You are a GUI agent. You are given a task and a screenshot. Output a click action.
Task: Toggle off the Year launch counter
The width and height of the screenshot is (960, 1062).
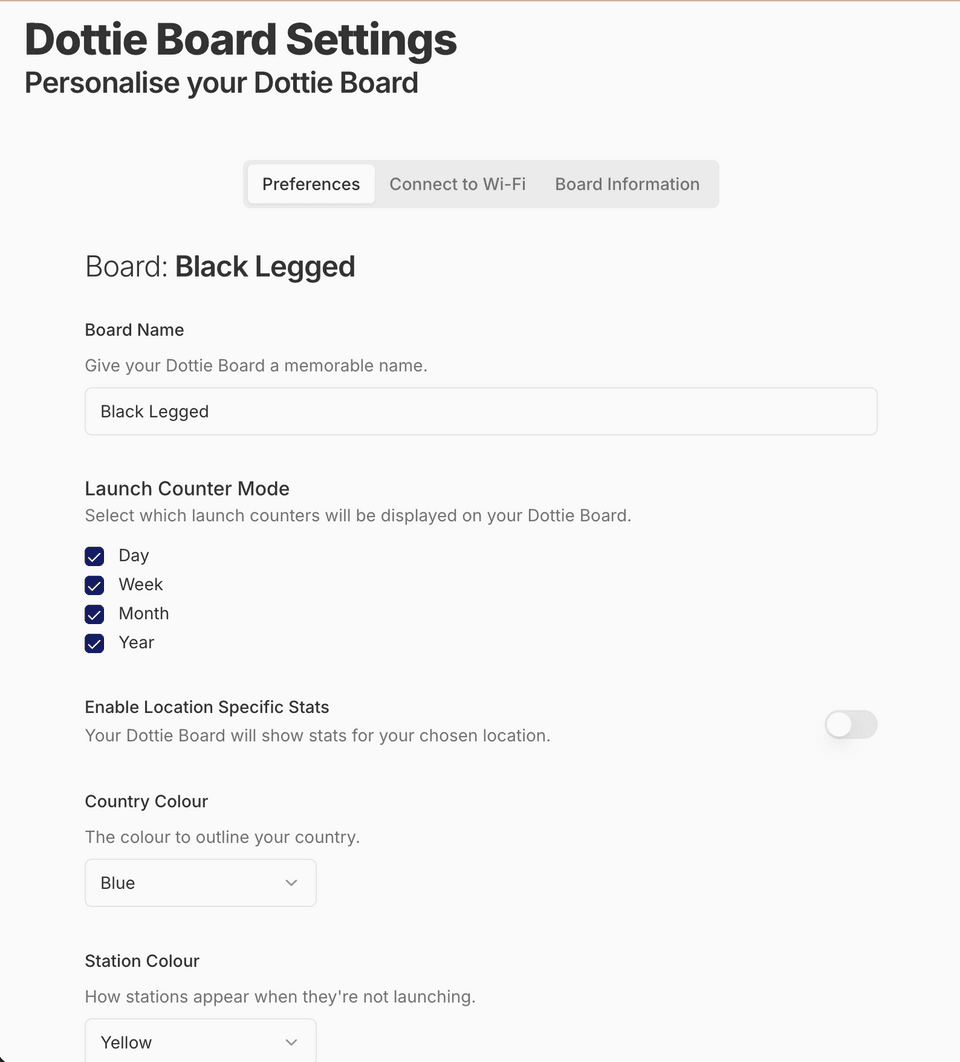pyautogui.click(x=94, y=643)
